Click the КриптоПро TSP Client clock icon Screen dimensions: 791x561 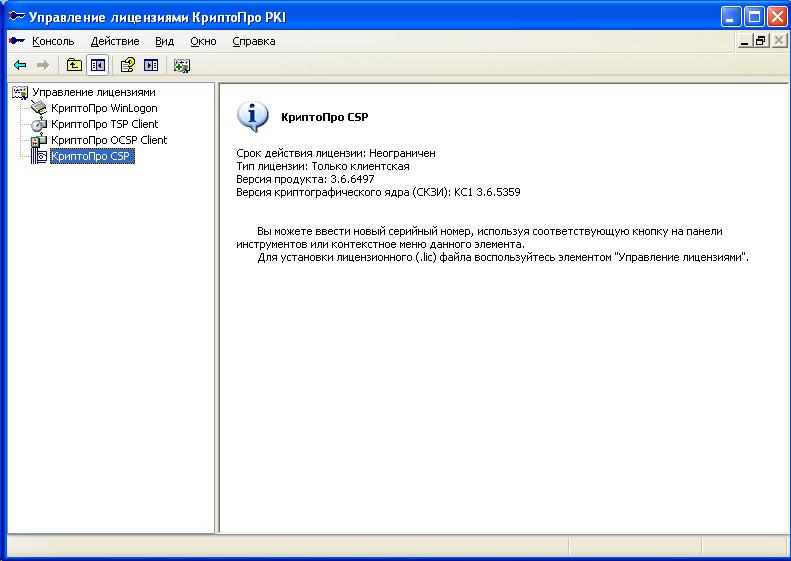click(39, 124)
